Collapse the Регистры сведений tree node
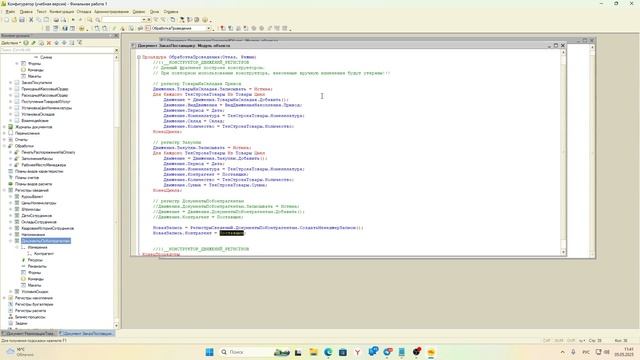This screenshot has width=640, height=360. coord(4,190)
